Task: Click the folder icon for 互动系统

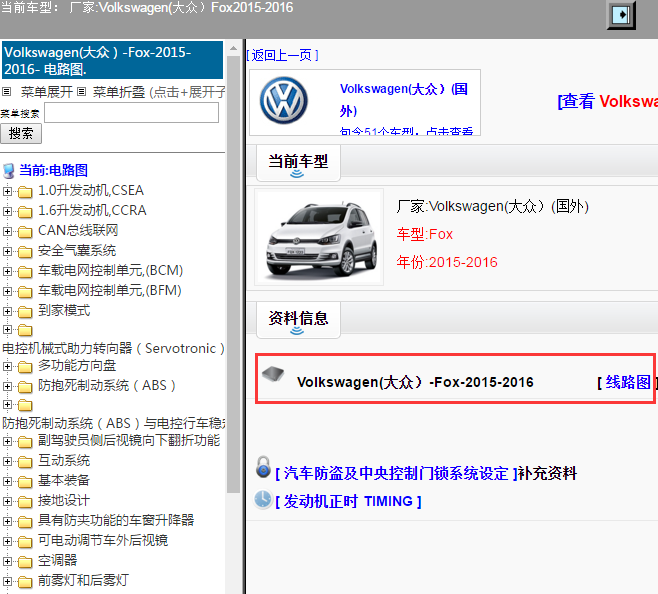Action: [25, 462]
